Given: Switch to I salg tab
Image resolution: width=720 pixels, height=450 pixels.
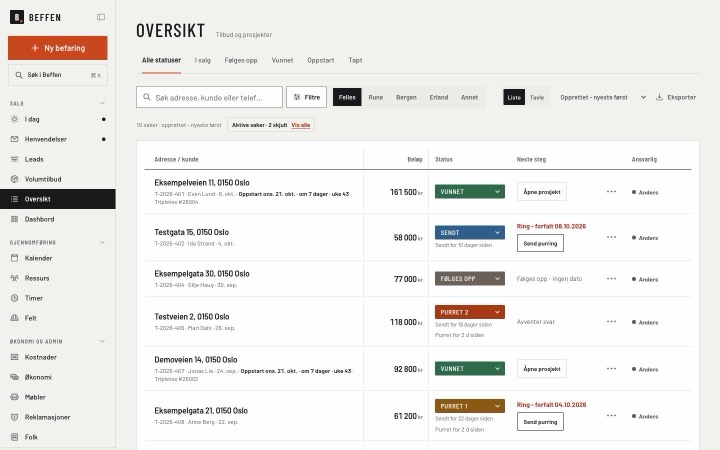Looking at the screenshot, I should pyautogui.click(x=202, y=60).
